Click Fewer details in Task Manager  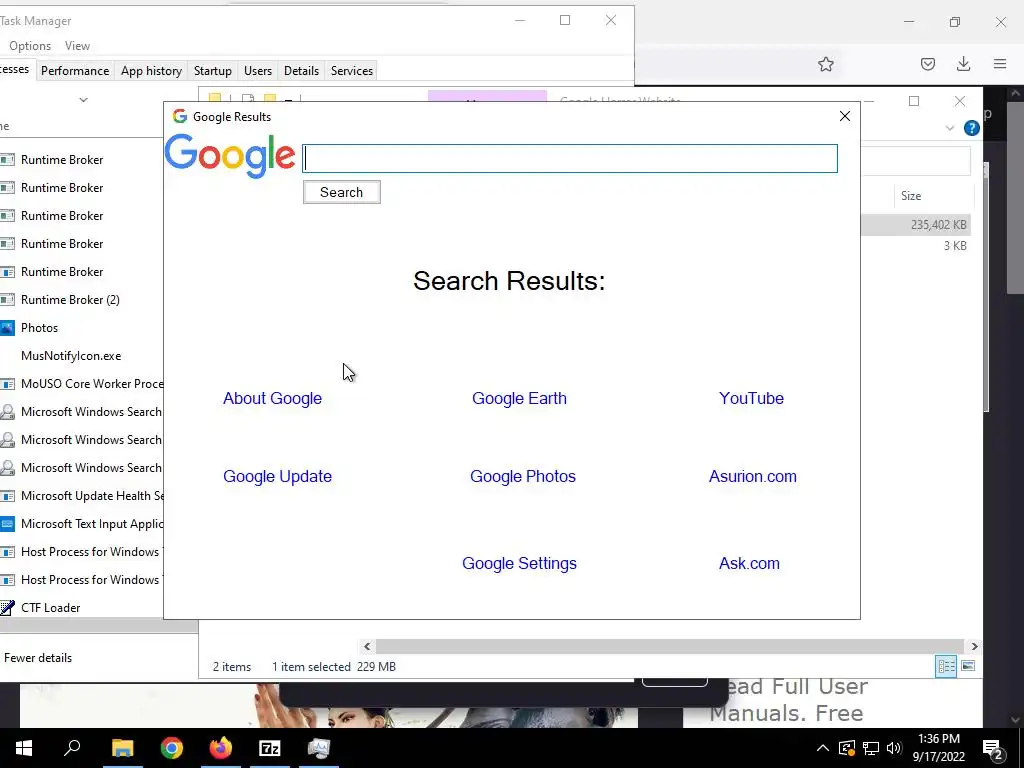pos(38,658)
